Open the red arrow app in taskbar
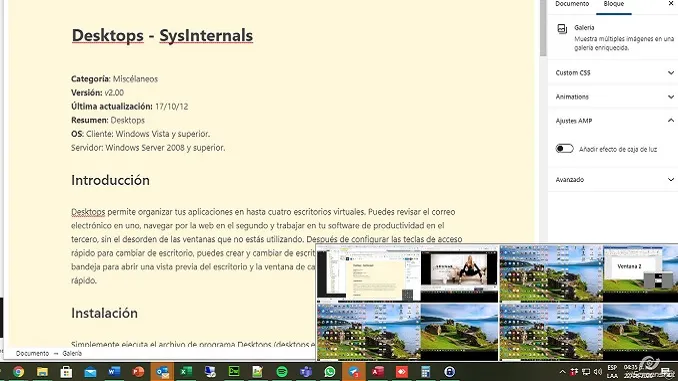Screen dimensions: 678x381 [x=402, y=372]
